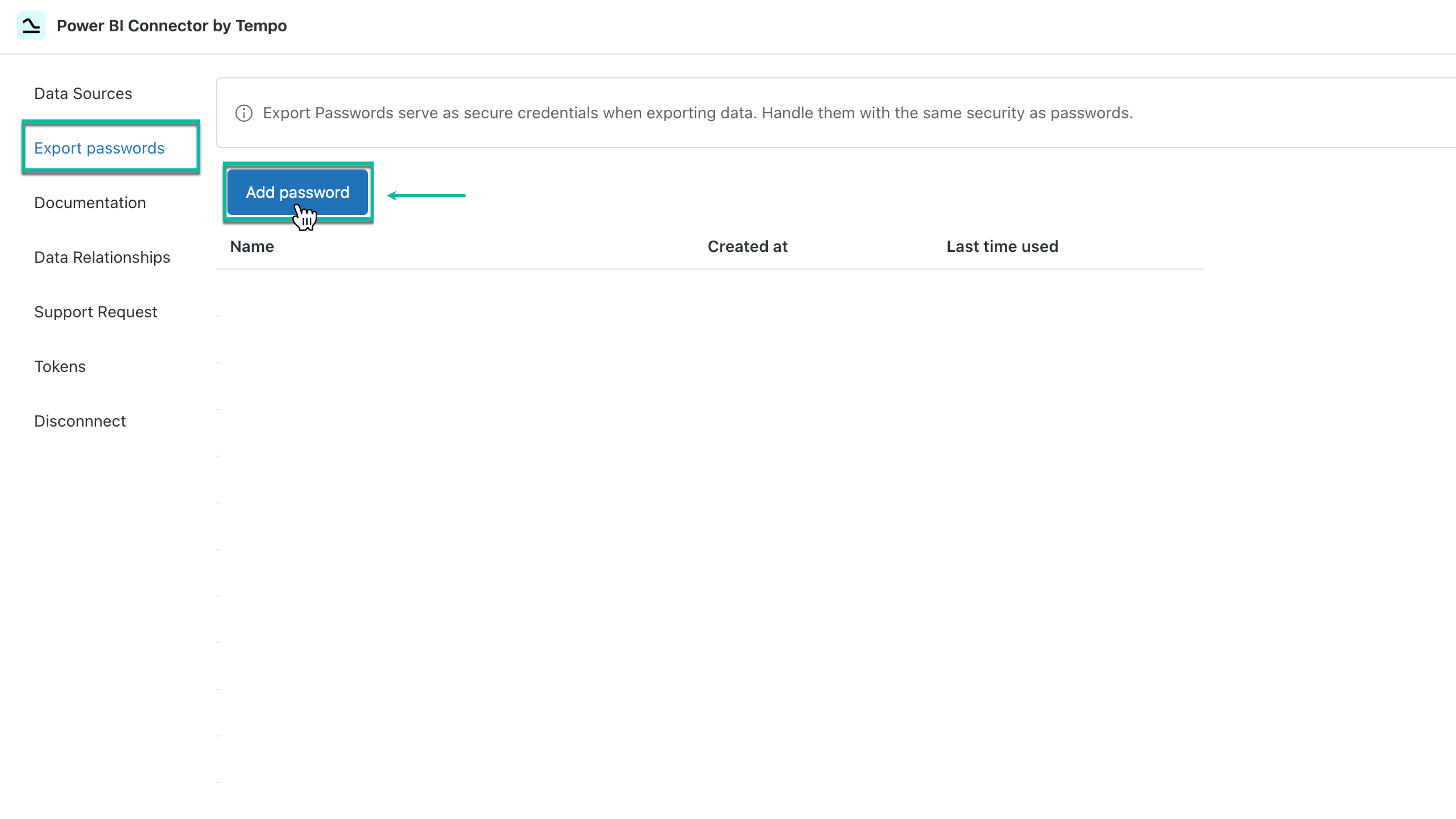The image size is (1456, 819).
Task: Click the Created at column header
Action: (747, 246)
